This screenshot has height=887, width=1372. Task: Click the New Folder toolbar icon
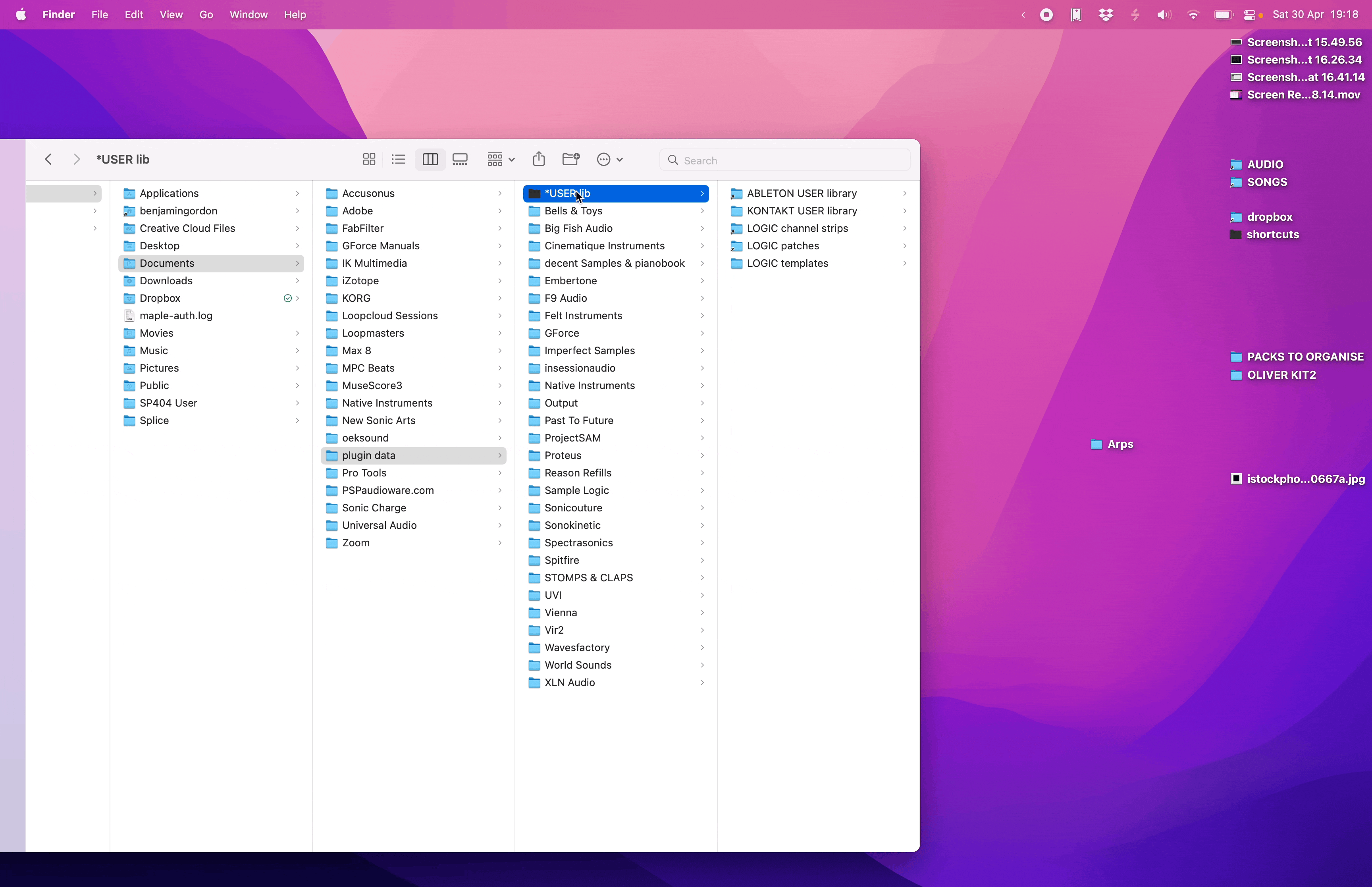click(x=570, y=160)
